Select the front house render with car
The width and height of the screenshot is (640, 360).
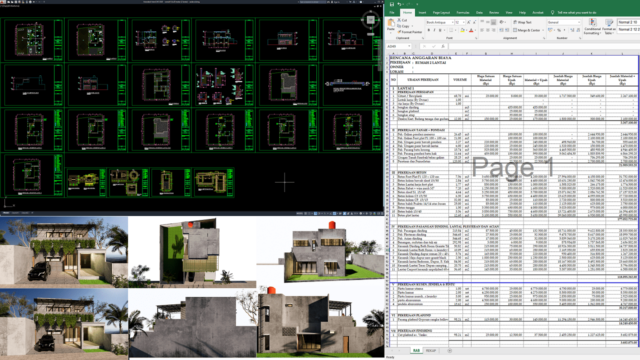64,252
